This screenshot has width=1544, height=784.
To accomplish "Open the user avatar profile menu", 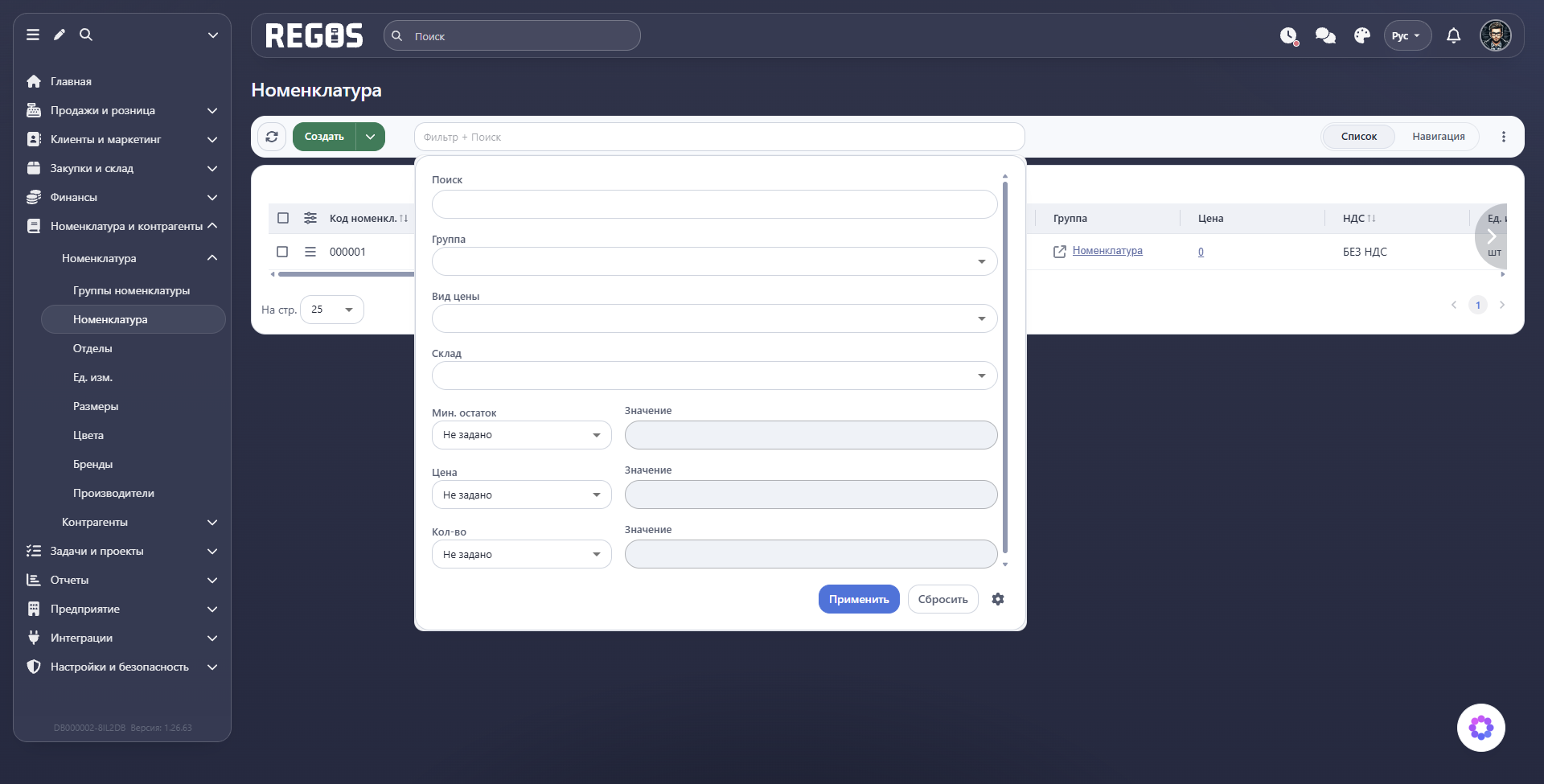I will 1496,35.
